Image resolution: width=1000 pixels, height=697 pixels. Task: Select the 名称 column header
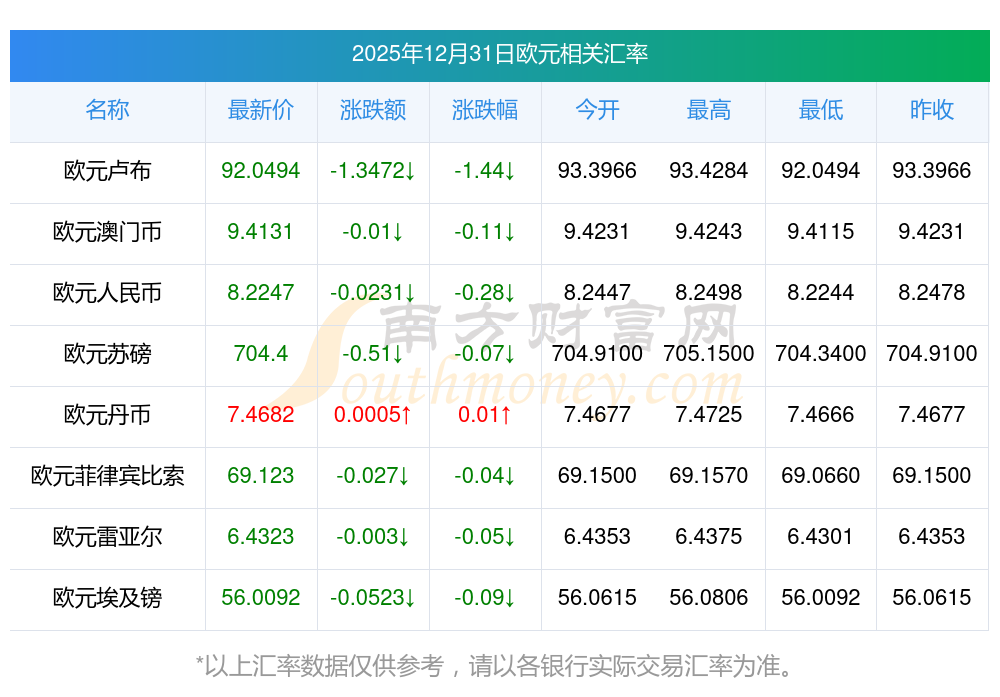coord(107,110)
